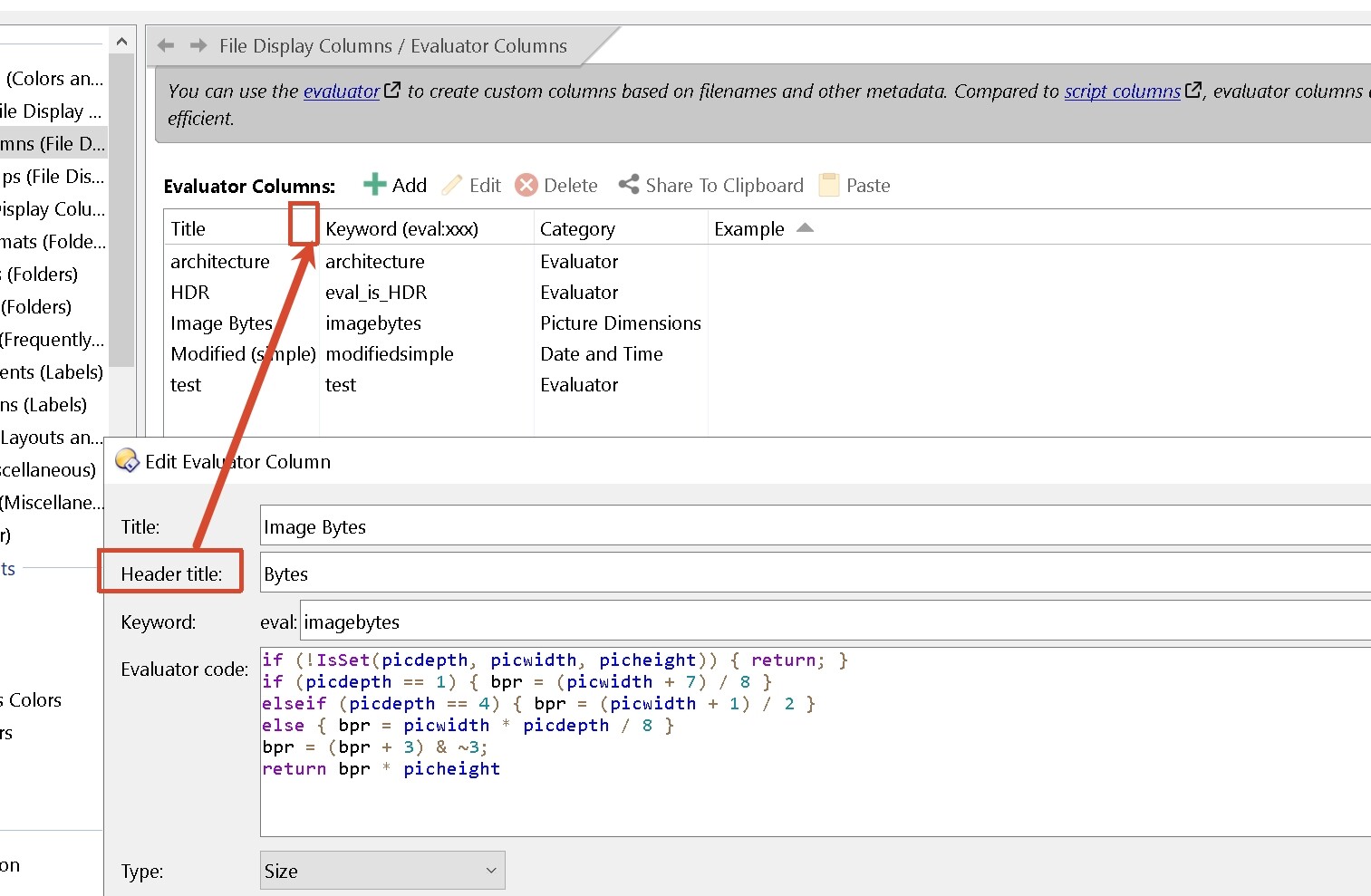This screenshot has width=1371, height=896.
Task: Click the Edit Evaluator Column dialog icon
Action: click(127, 461)
